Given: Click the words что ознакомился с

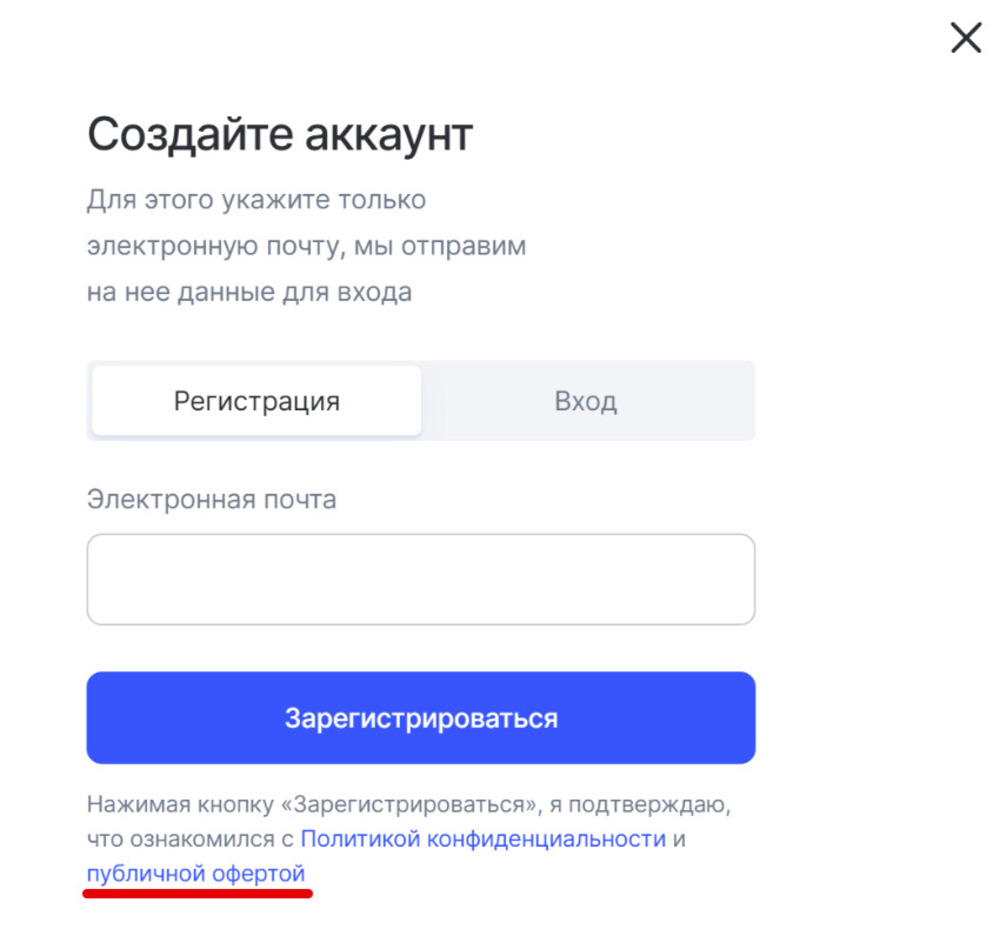Looking at the screenshot, I should pyautogui.click(x=190, y=838).
